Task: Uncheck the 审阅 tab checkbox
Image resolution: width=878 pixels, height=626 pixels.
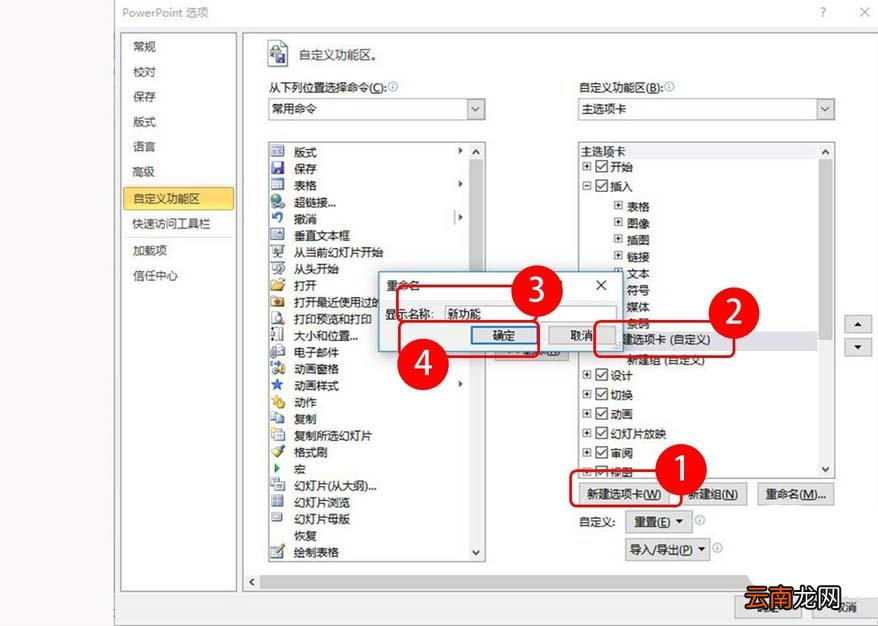Action: point(601,452)
